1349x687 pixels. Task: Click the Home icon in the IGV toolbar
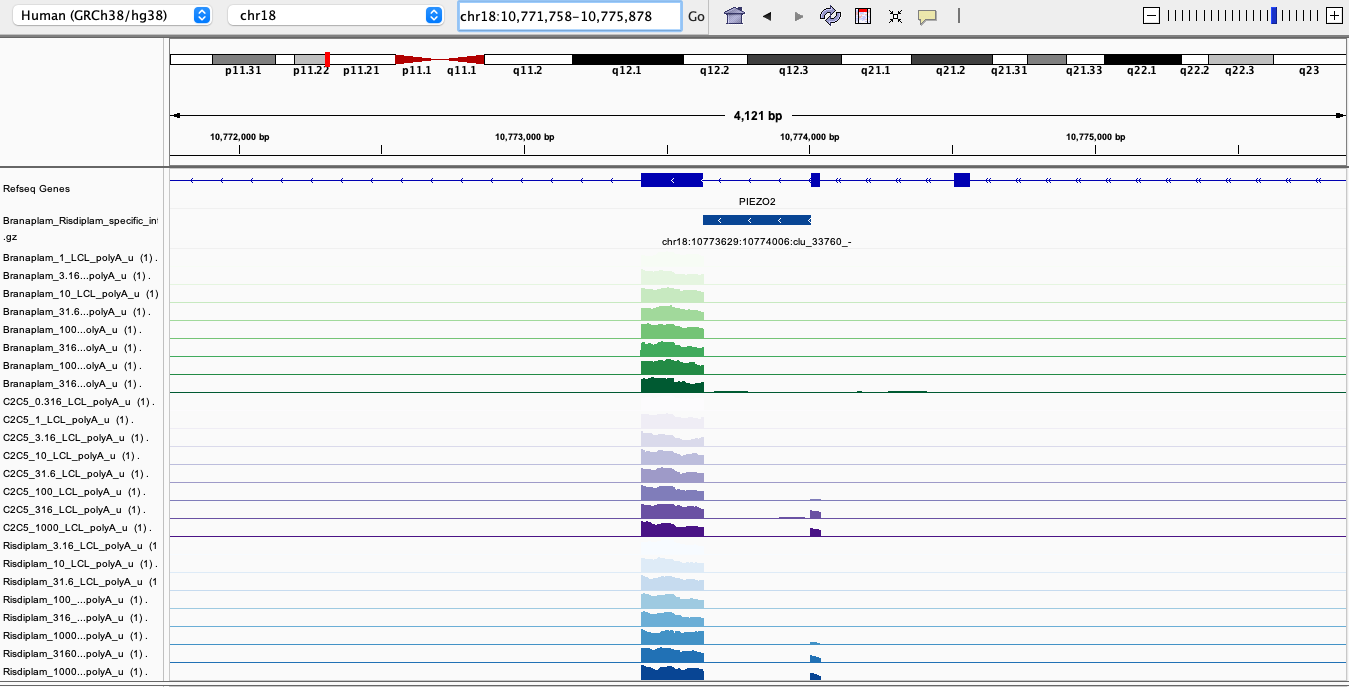[x=734, y=16]
